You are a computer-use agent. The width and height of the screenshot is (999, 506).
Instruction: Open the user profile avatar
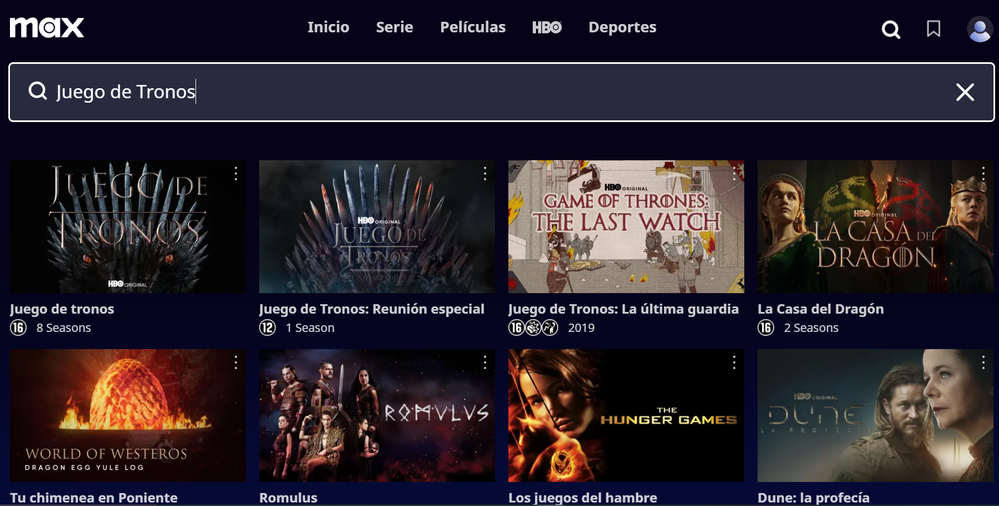pyautogui.click(x=979, y=29)
